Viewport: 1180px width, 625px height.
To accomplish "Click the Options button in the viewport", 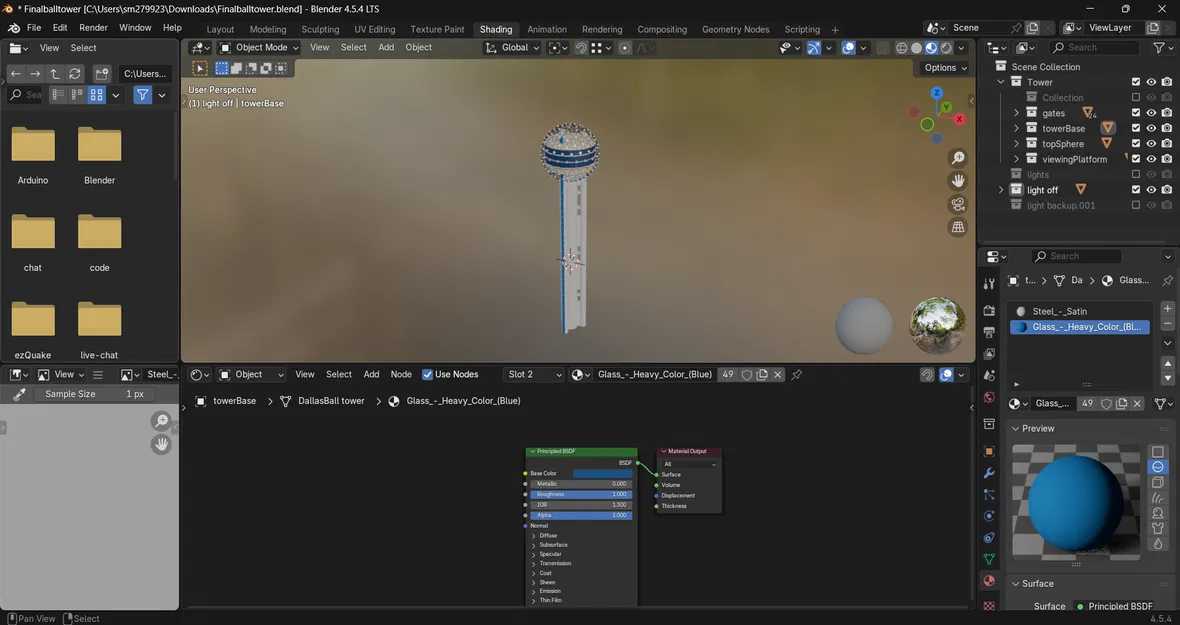I will tap(944, 68).
